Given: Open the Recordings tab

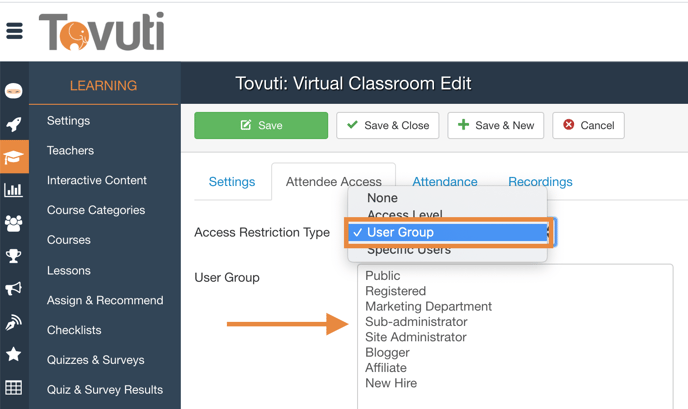Looking at the screenshot, I should [540, 182].
